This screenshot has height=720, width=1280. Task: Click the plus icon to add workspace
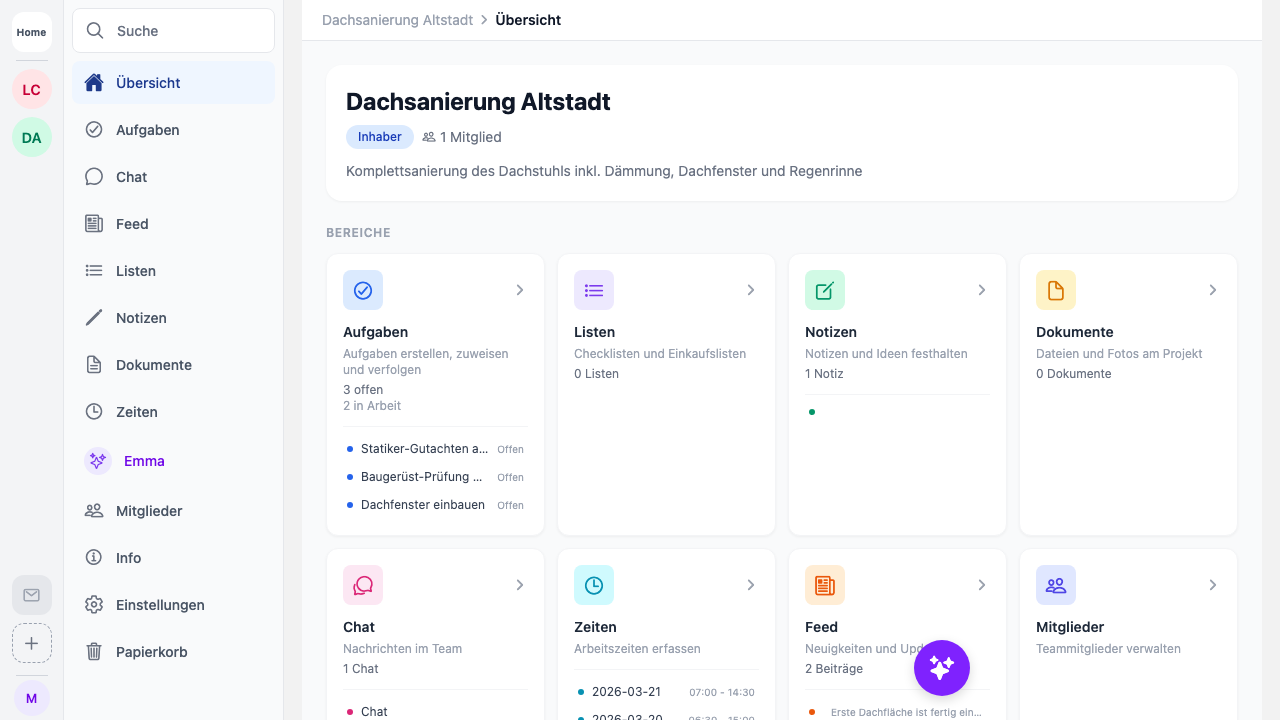pyautogui.click(x=31, y=643)
